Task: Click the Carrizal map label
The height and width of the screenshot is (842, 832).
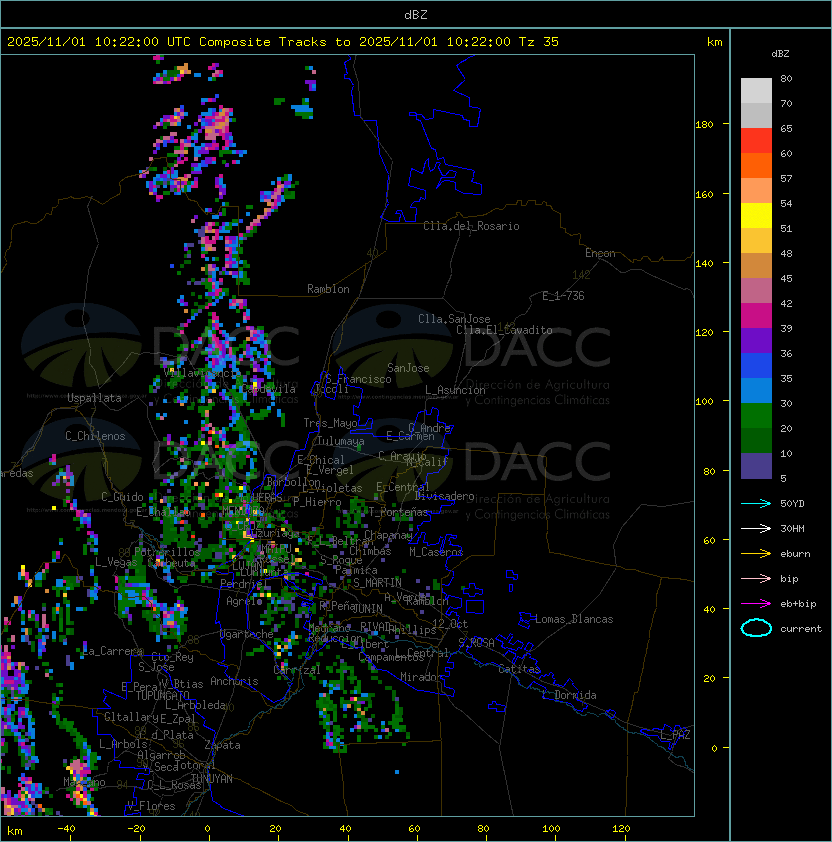Action: tap(297, 670)
